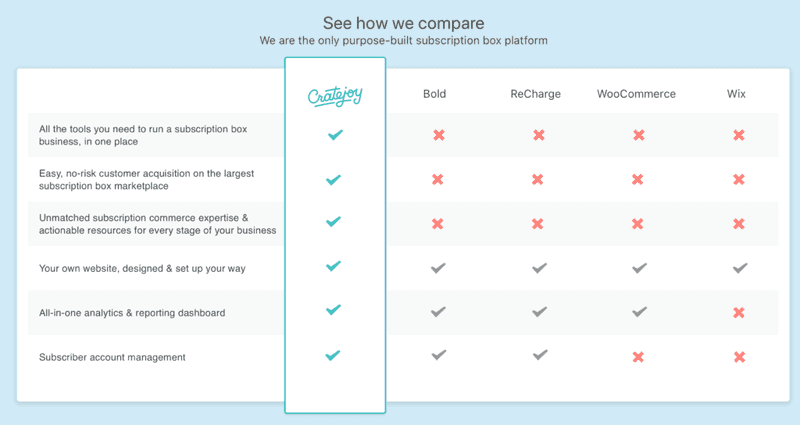This screenshot has height=425, width=800.
Task: Click Cratejoy's checkmark for subscriber account management
Action: [x=334, y=355]
